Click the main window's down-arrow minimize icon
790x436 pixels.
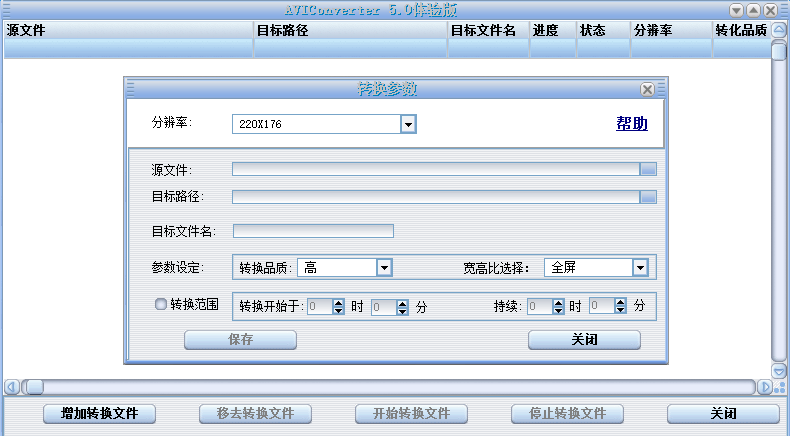pyautogui.click(x=738, y=10)
